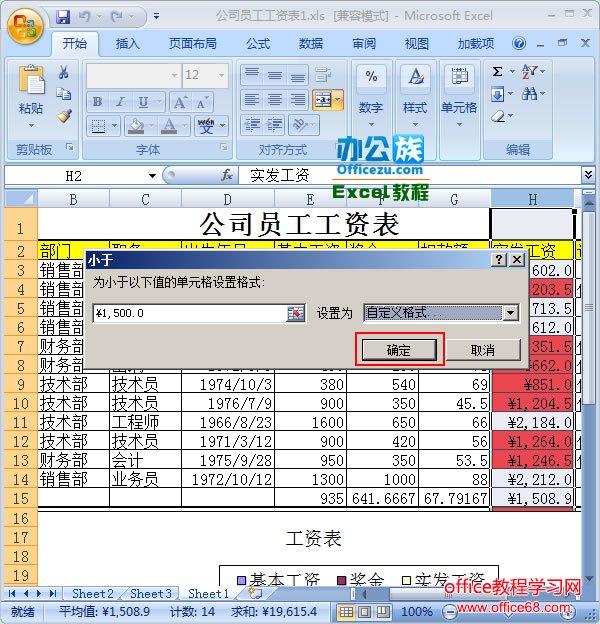Click the zoom out minus button

(449, 612)
